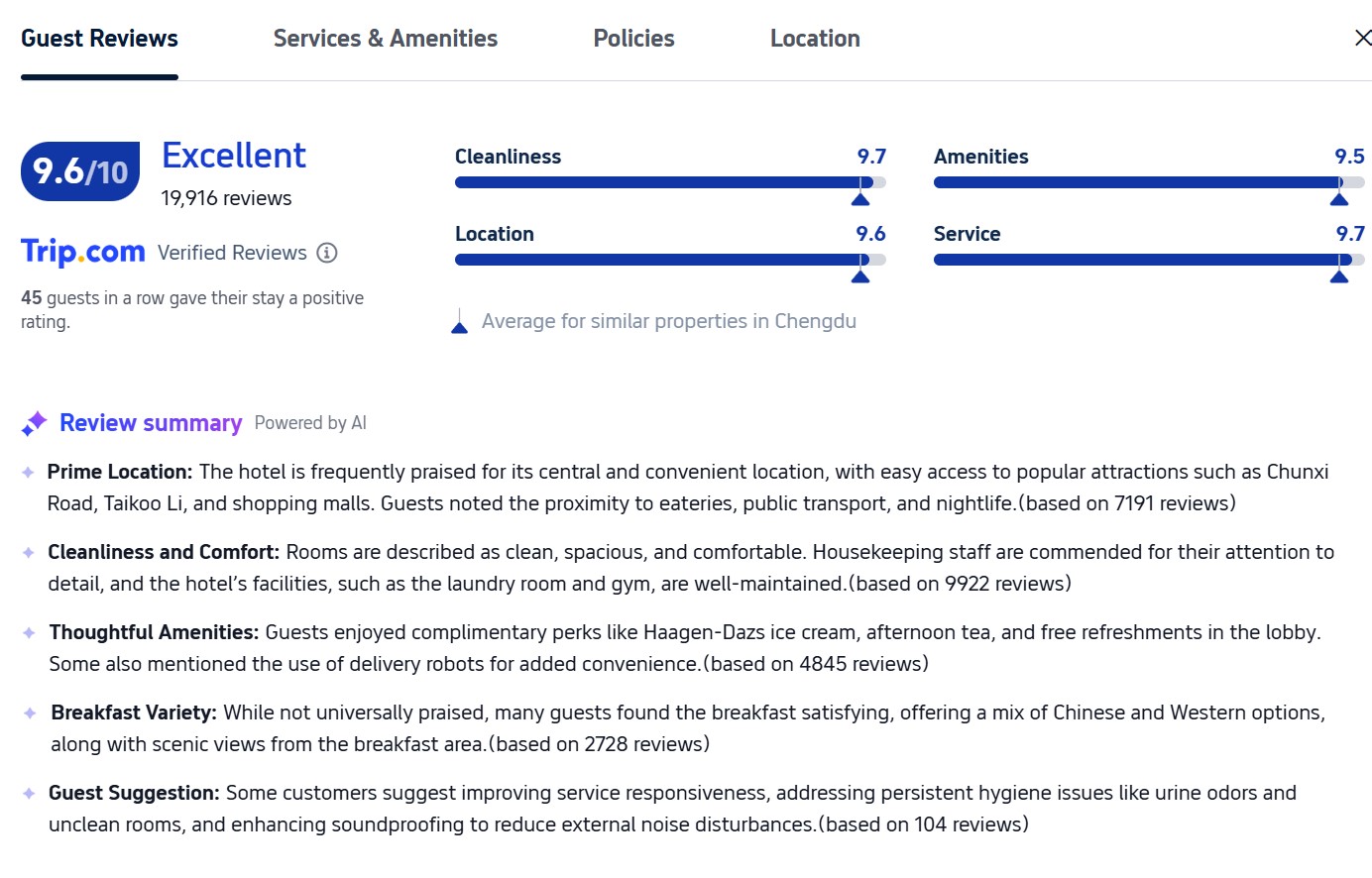Select the Location tab

coord(815,39)
